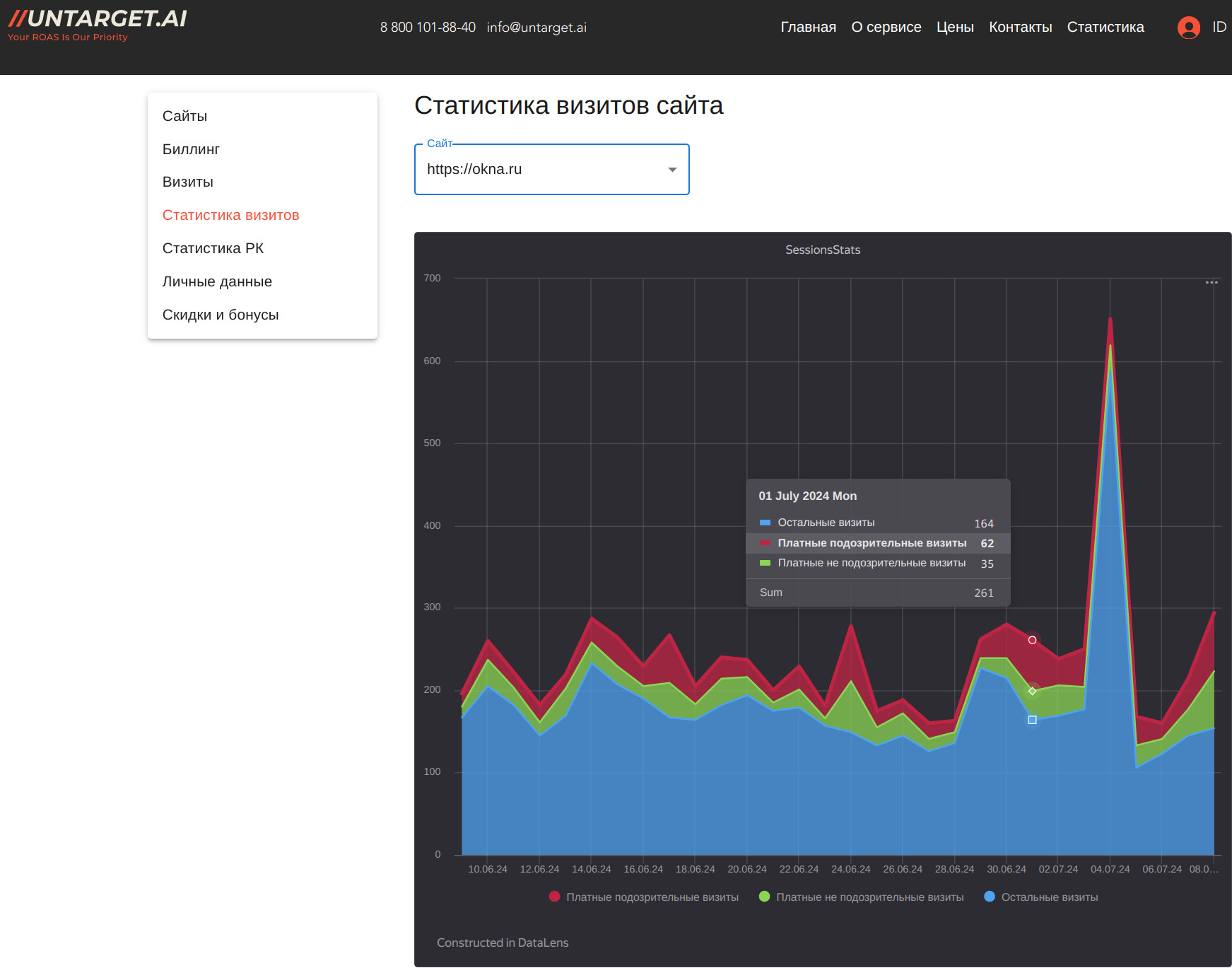Open the Статистика menu item
1232x968 pixels.
1105,27
